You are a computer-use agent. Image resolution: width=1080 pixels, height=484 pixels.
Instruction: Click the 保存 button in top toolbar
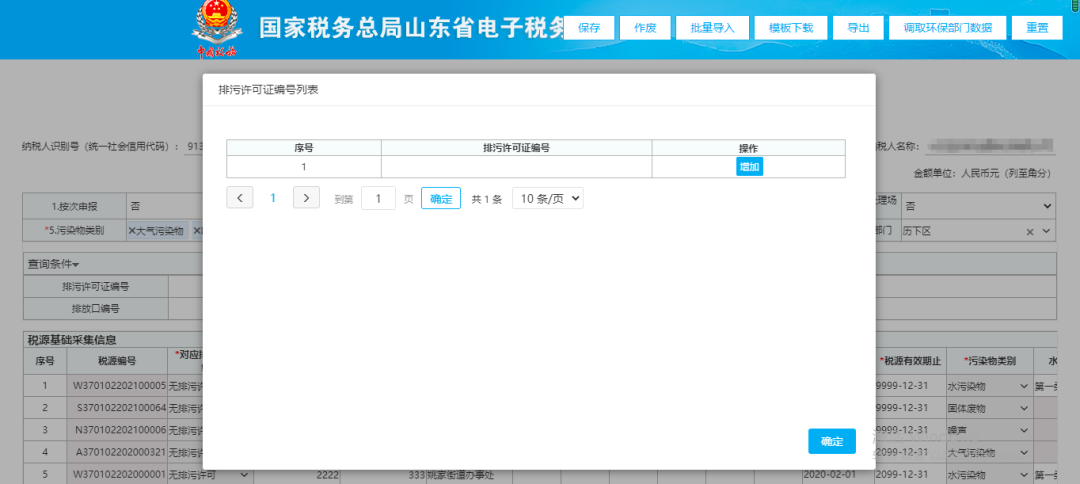[590, 28]
